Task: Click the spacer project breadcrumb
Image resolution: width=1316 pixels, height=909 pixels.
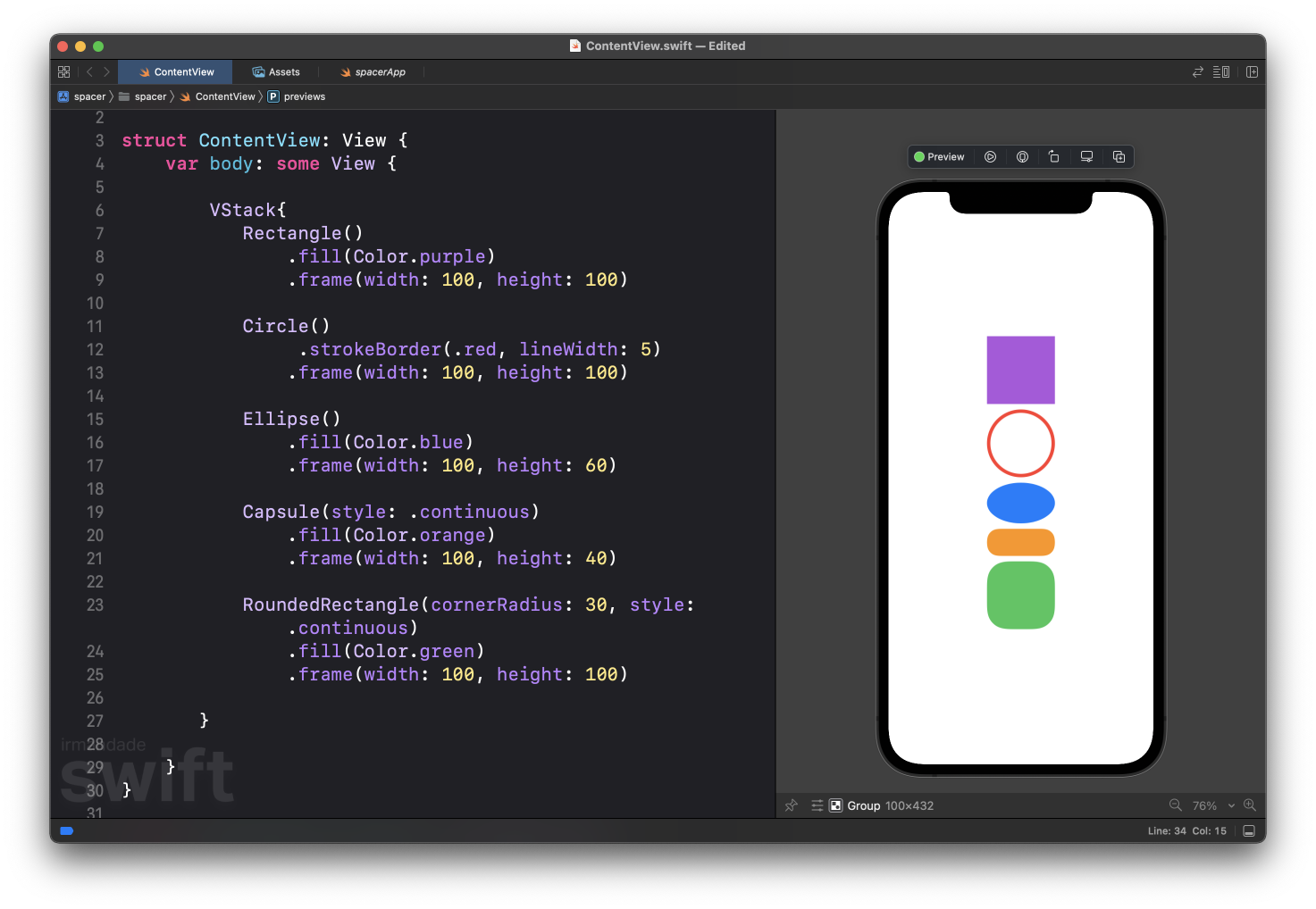Action: click(82, 96)
